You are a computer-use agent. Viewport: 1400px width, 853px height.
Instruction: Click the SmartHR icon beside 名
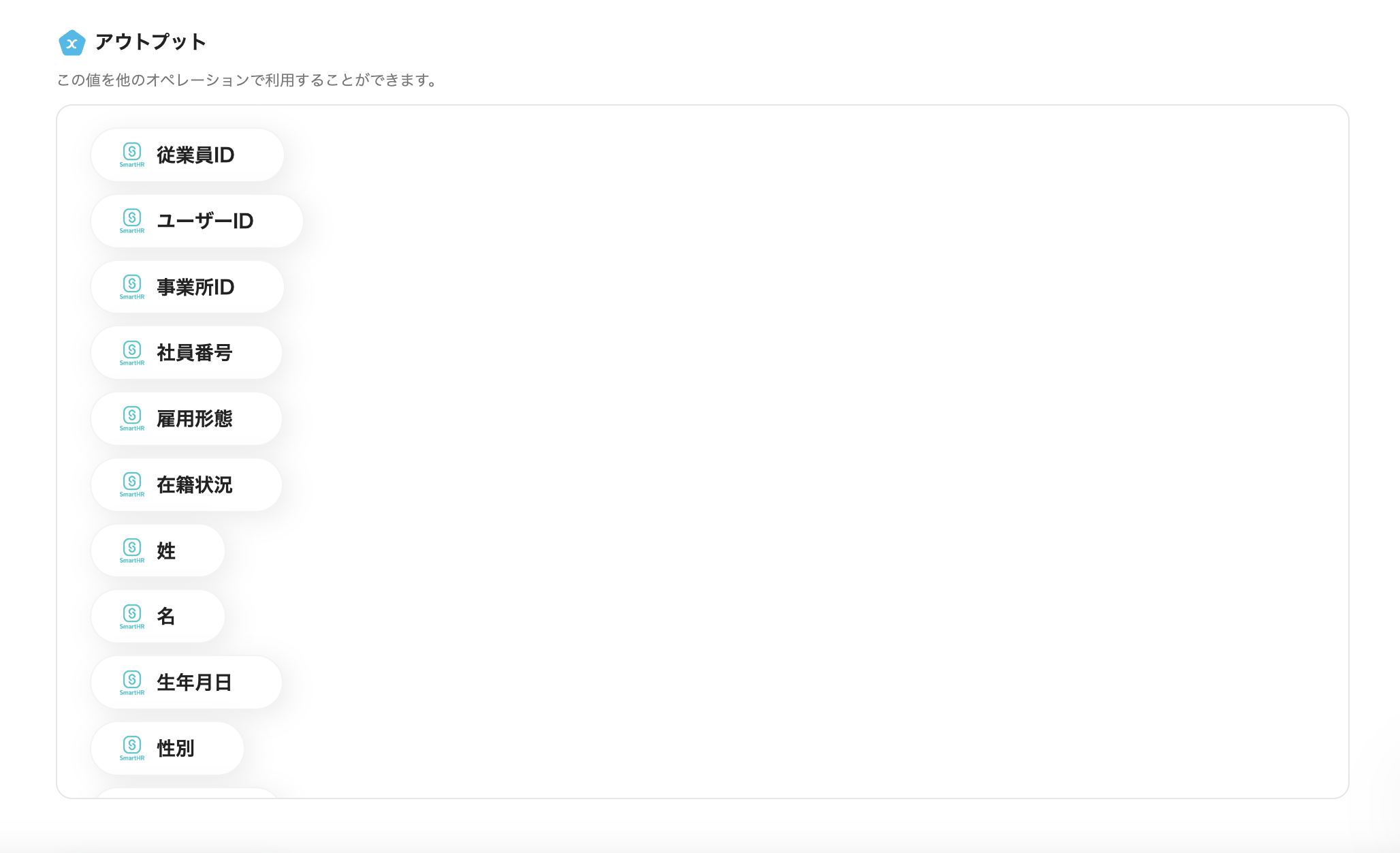(132, 617)
